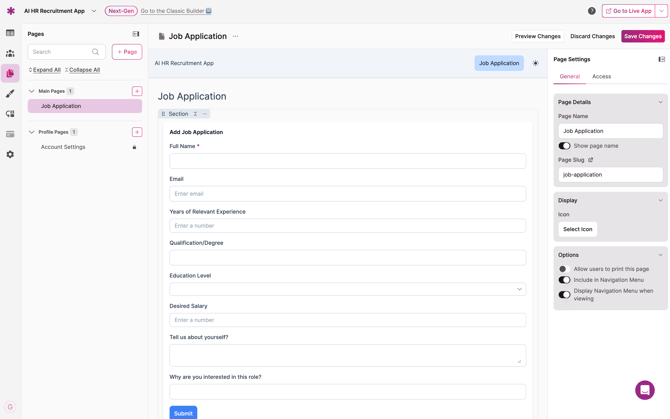Open the Data tables icon in sidebar
This screenshot has height=419, width=670.
click(x=10, y=33)
